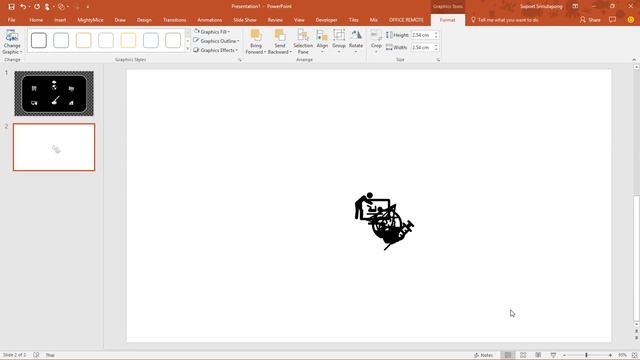Click Send Backward icon
The height and width of the screenshot is (360, 640).
pos(280,36)
